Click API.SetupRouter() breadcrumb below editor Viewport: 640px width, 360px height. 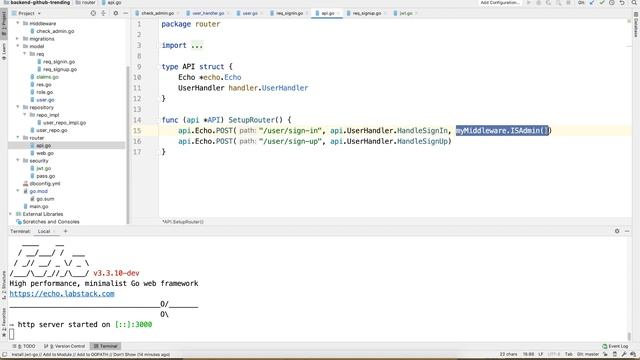click(183, 222)
